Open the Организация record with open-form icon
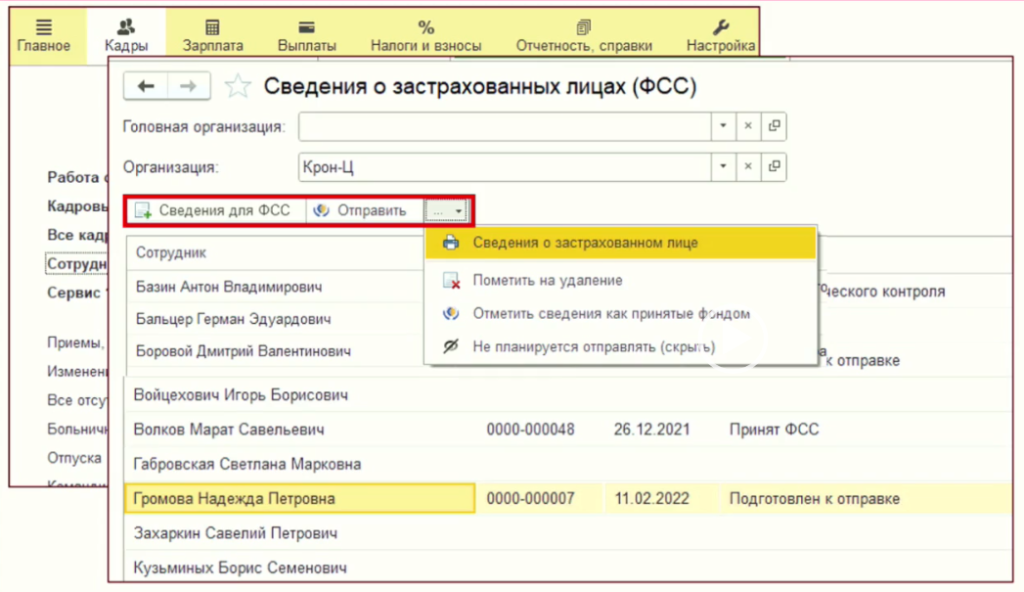The image size is (1024, 592). coord(774,167)
